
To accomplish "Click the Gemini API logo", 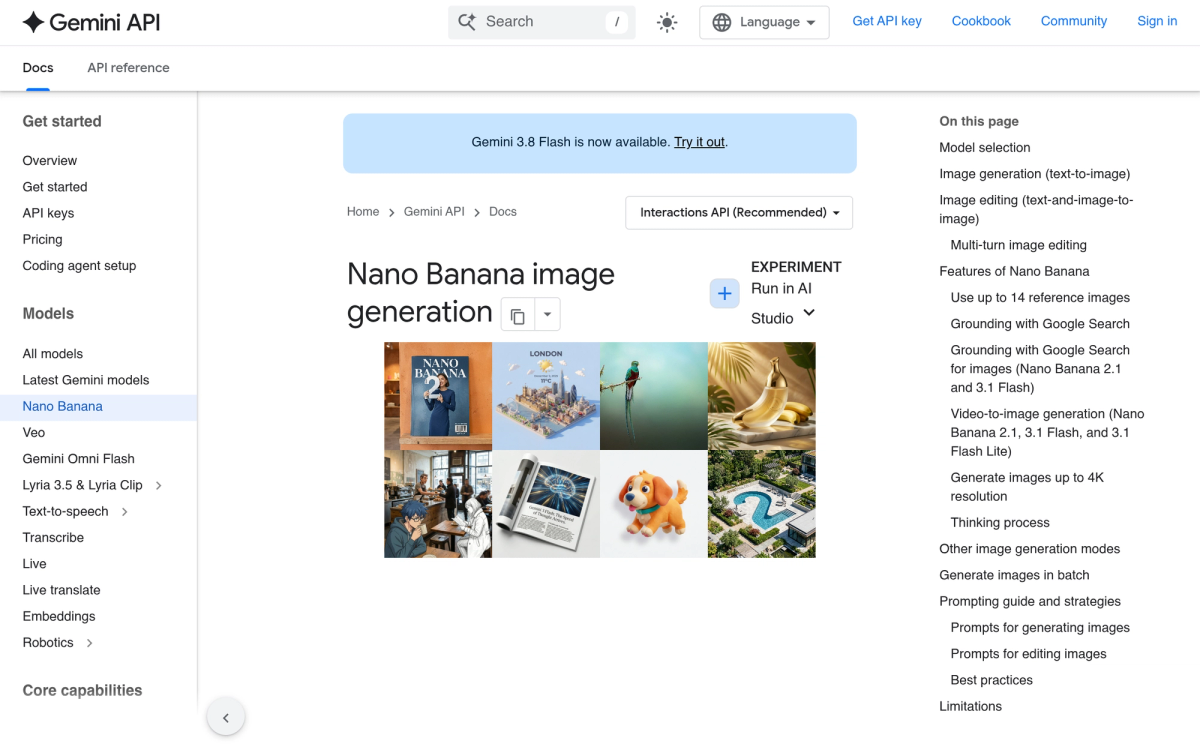I will (x=91, y=22).
